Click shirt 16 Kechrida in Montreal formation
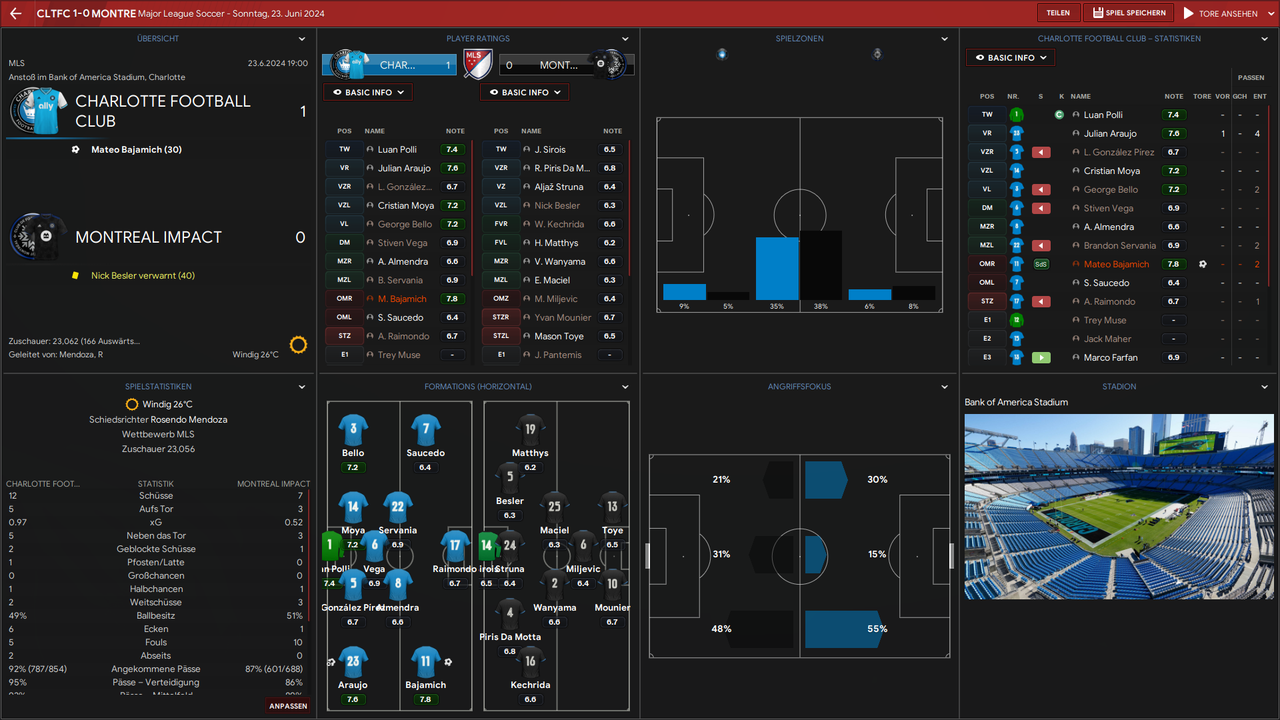 click(530, 661)
